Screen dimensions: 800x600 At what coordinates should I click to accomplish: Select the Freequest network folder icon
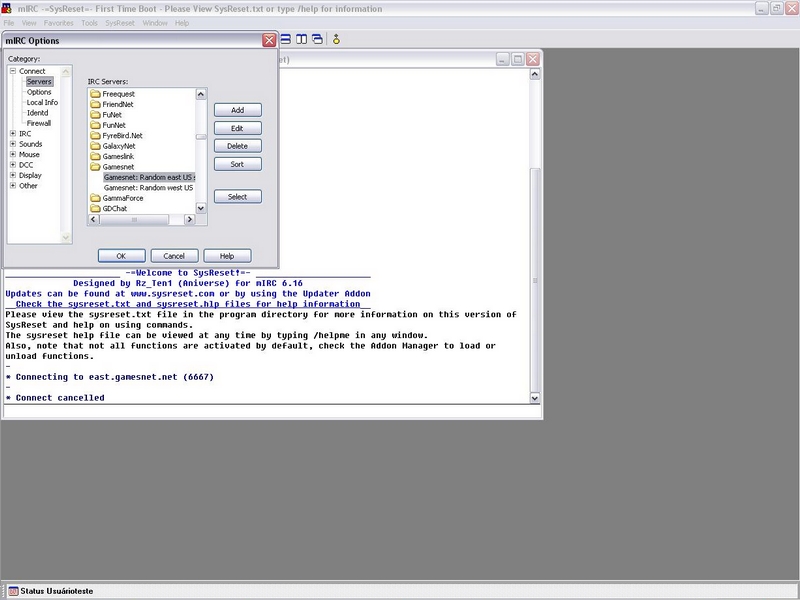click(96, 94)
